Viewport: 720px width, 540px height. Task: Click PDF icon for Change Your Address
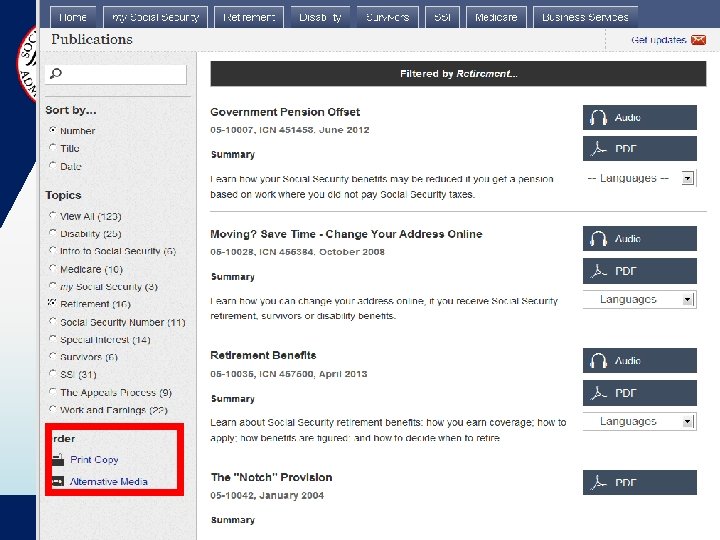coord(598,271)
